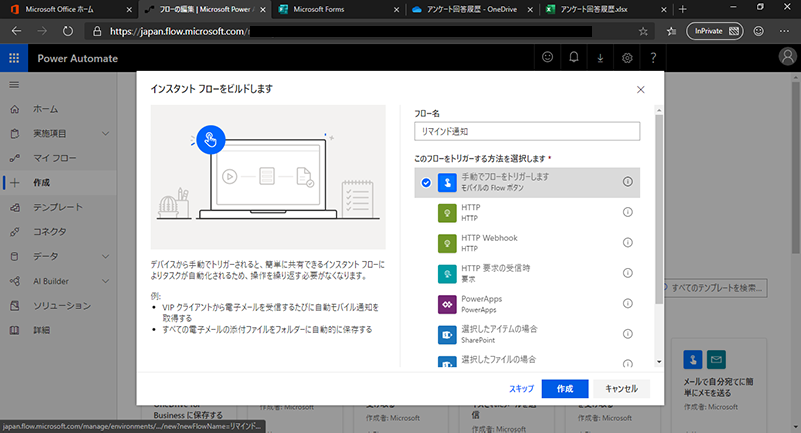This screenshot has height=433, width=801.
Task: Open the favorites list icon
Action: pyautogui.click(x=671, y=31)
